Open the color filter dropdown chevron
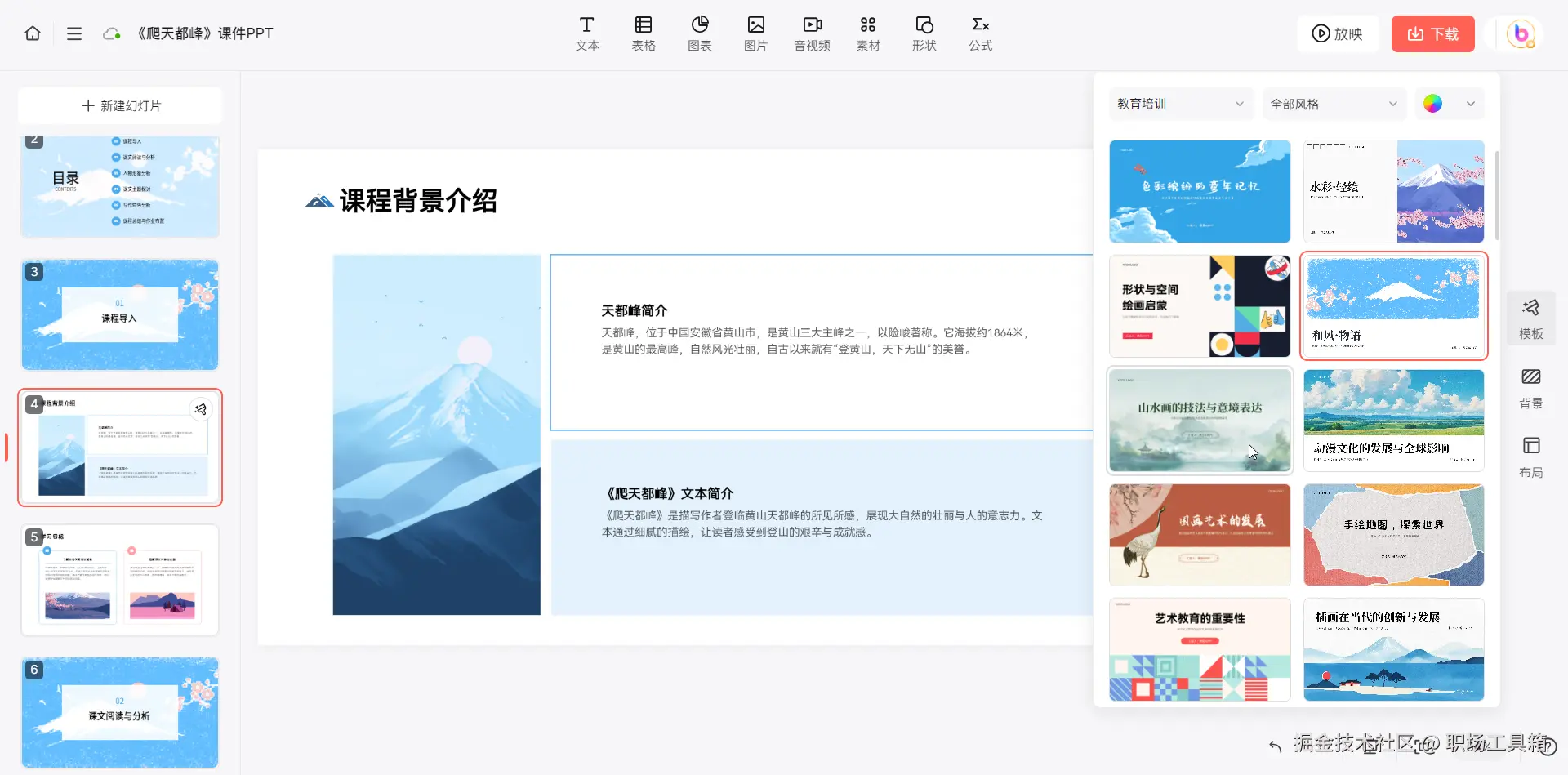This screenshot has height=775, width=1568. [x=1470, y=104]
